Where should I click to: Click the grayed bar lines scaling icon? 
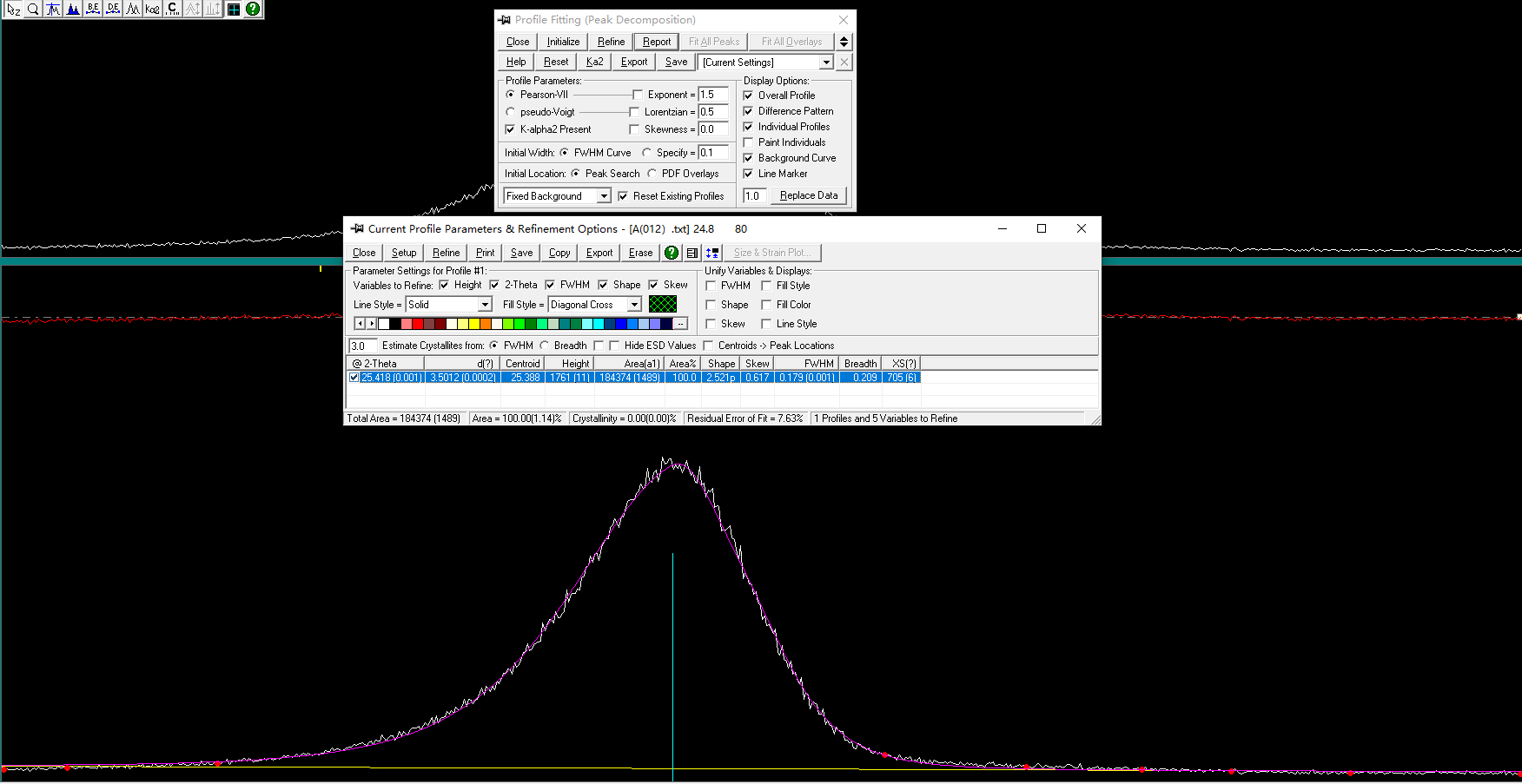point(213,9)
